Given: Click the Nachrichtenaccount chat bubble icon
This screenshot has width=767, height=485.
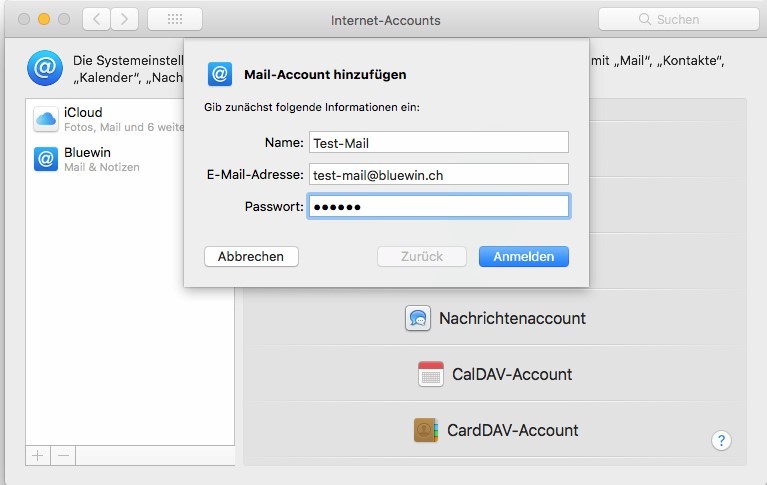Looking at the screenshot, I should coord(418,319).
